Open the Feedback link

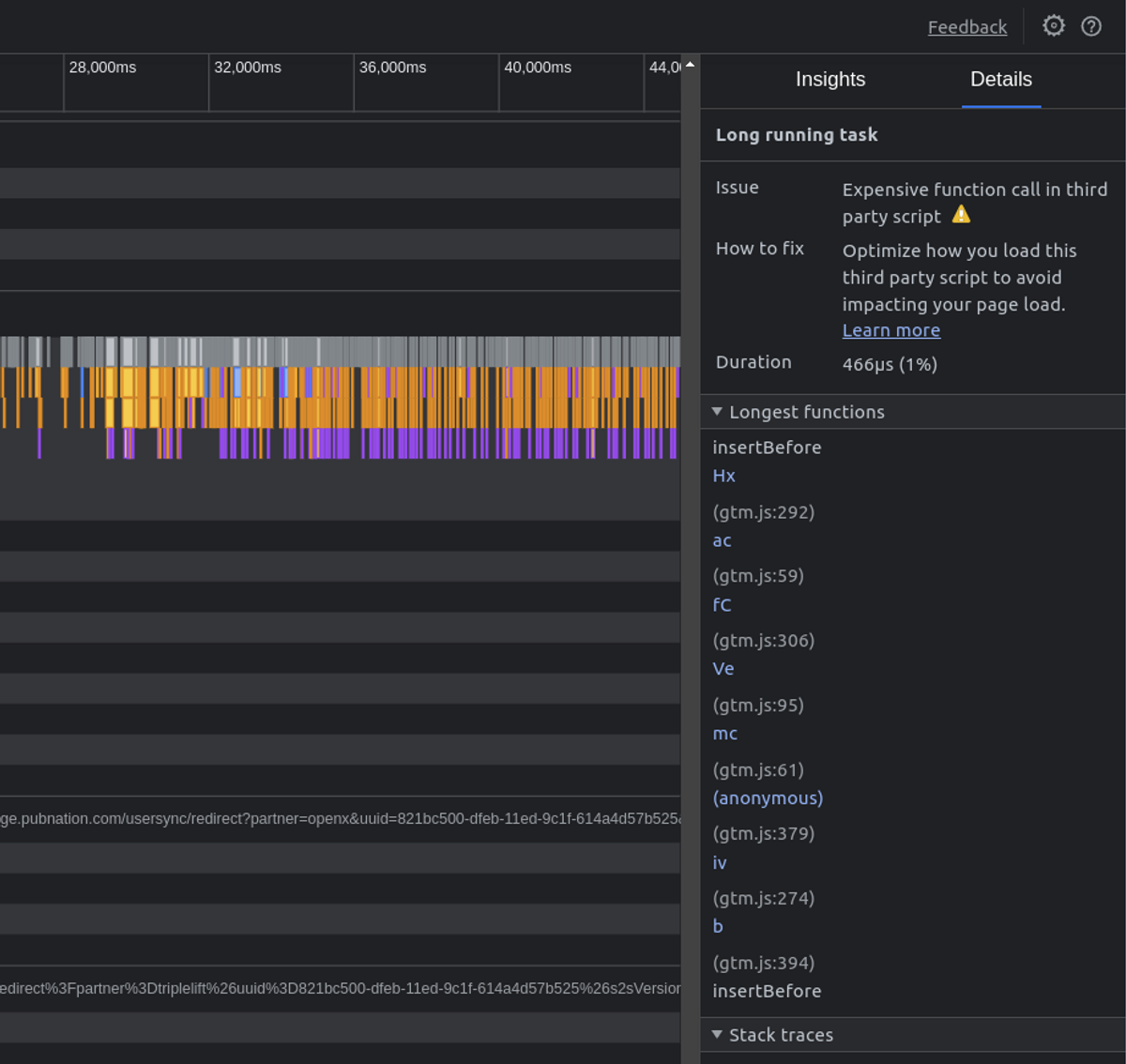tap(967, 27)
